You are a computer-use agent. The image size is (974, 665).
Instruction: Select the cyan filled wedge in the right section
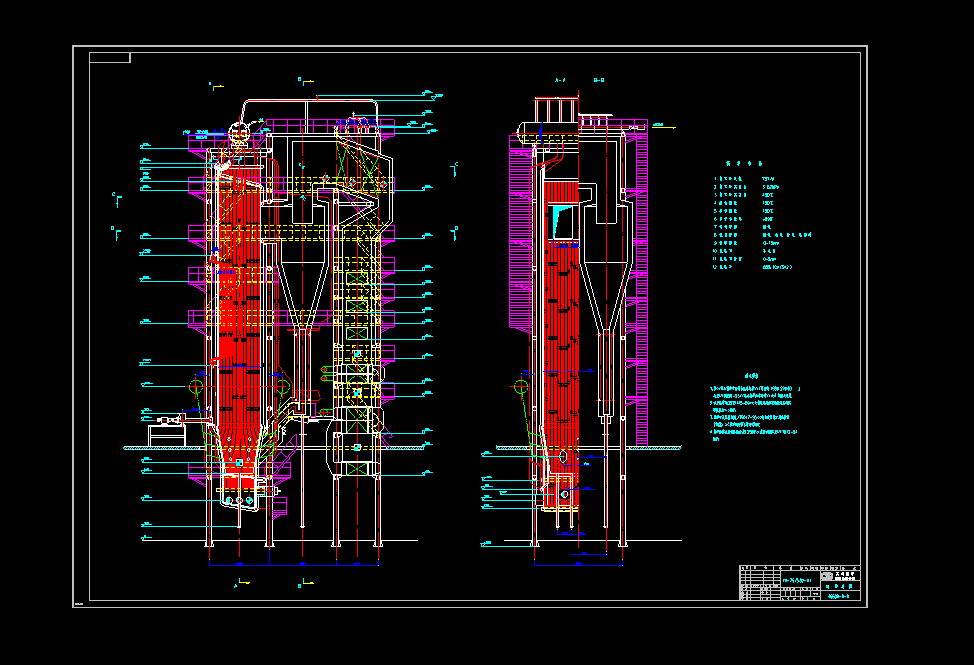(559, 222)
